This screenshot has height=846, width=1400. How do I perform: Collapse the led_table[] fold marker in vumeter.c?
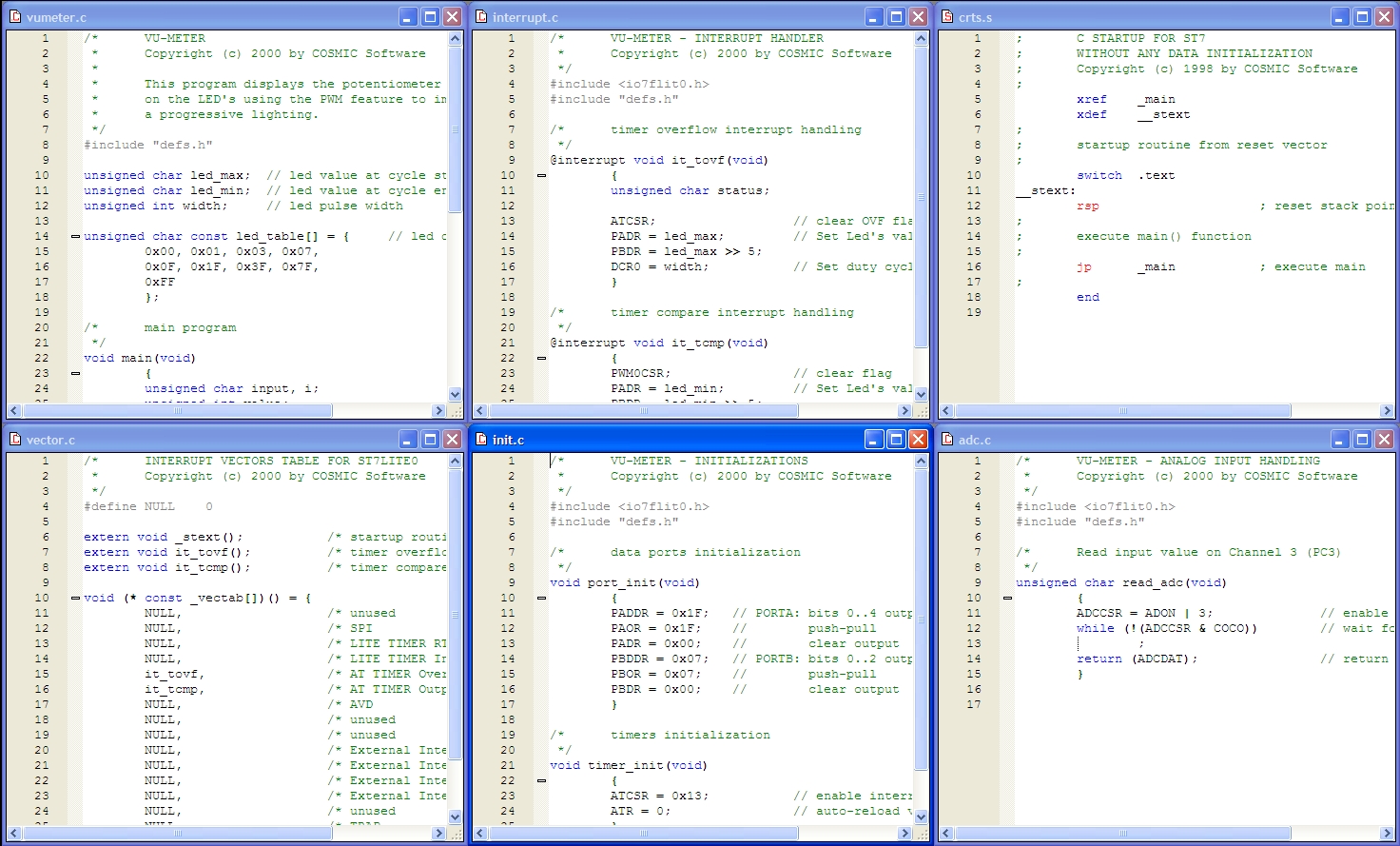75,236
